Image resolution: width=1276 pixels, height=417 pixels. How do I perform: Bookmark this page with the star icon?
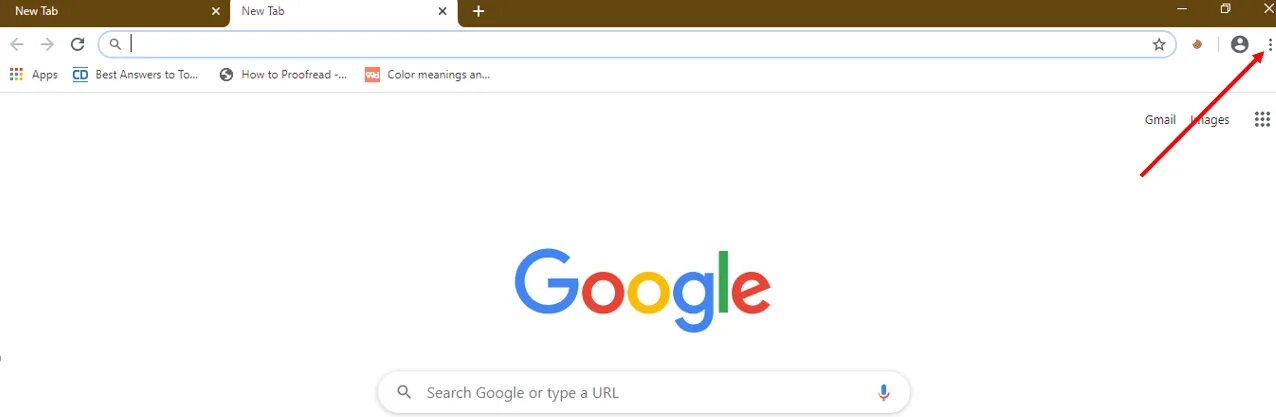coord(1159,44)
